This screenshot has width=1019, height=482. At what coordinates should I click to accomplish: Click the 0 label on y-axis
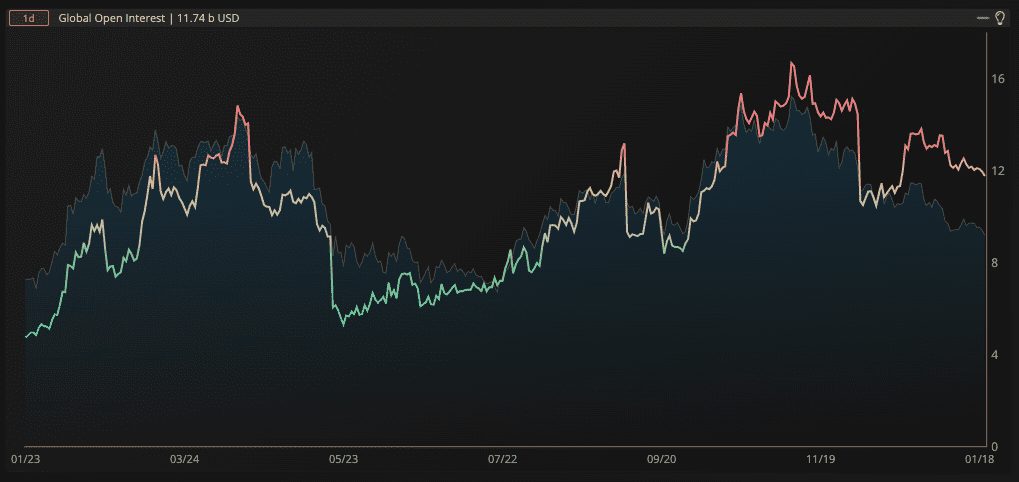994,446
